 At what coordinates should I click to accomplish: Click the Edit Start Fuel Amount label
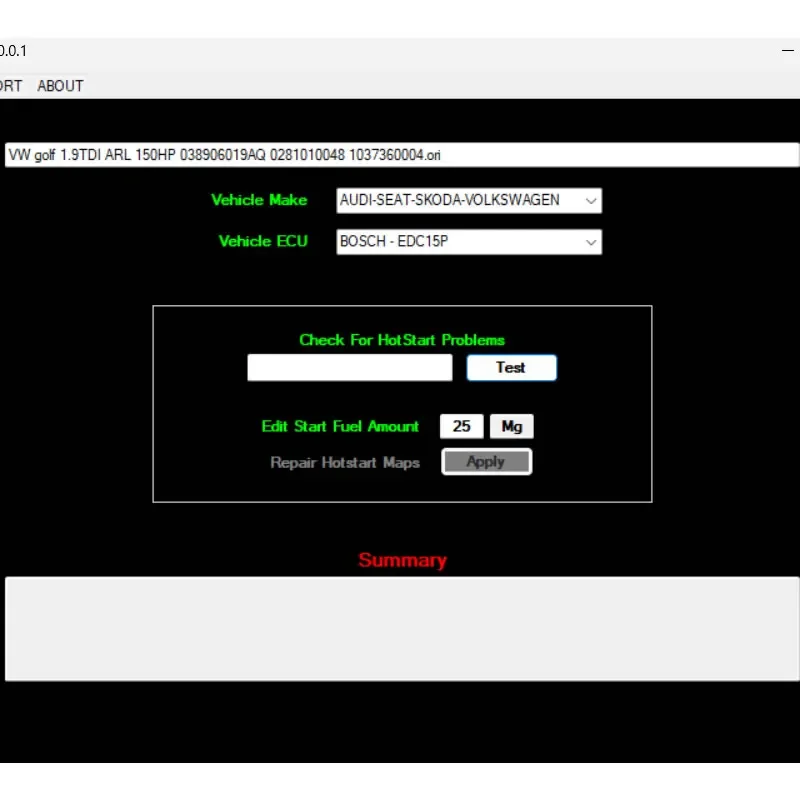[340, 426]
